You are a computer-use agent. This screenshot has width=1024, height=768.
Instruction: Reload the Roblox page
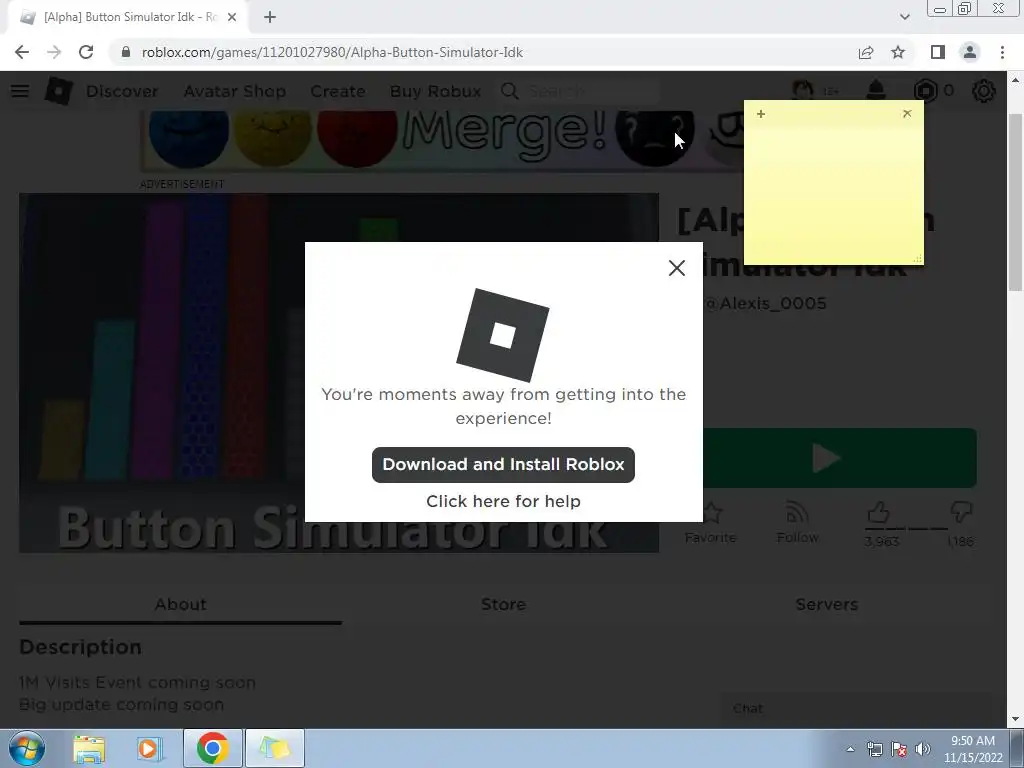[86, 52]
